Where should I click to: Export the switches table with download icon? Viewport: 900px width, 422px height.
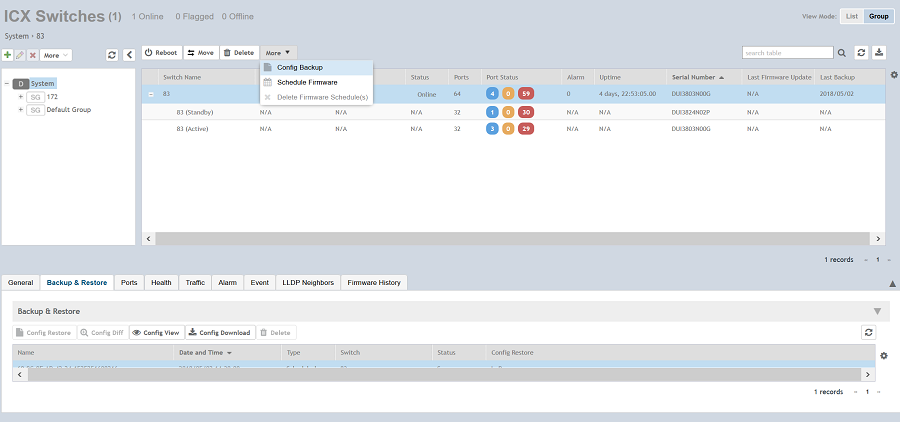(x=879, y=52)
